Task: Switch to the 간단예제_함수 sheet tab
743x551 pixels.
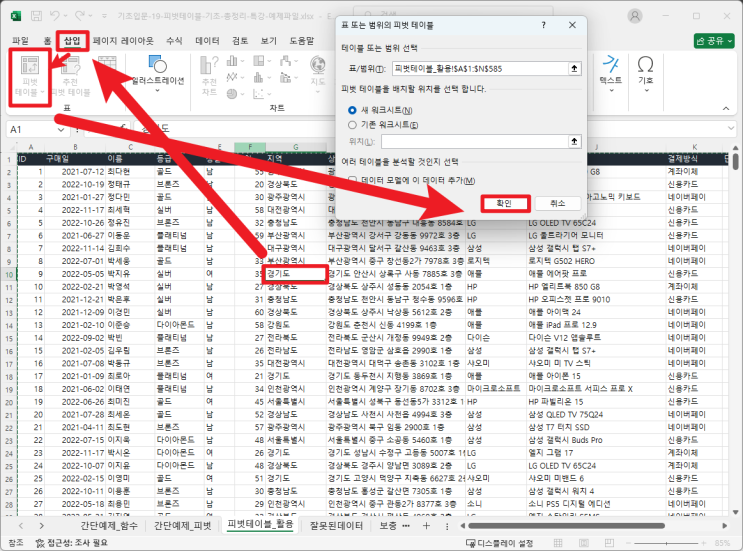Action: point(109,525)
